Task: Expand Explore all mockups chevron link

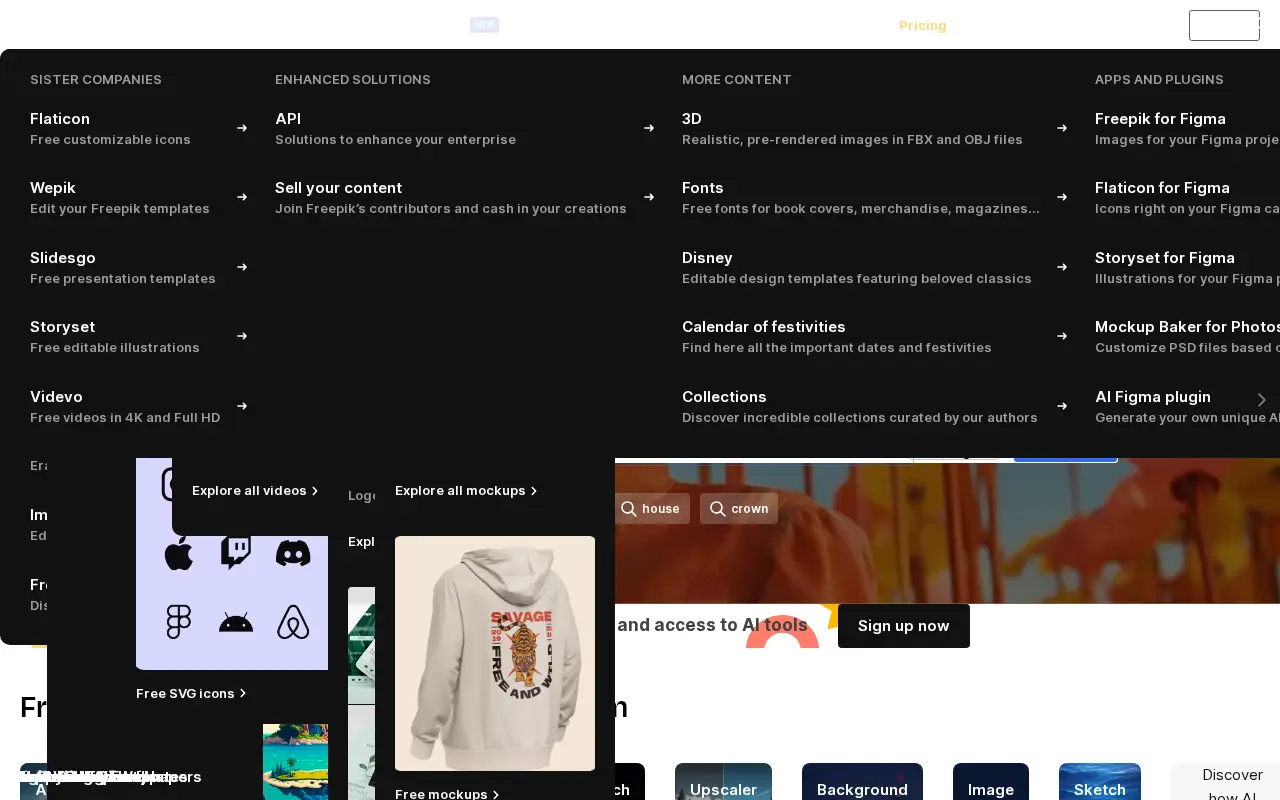Action: (467, 491)
